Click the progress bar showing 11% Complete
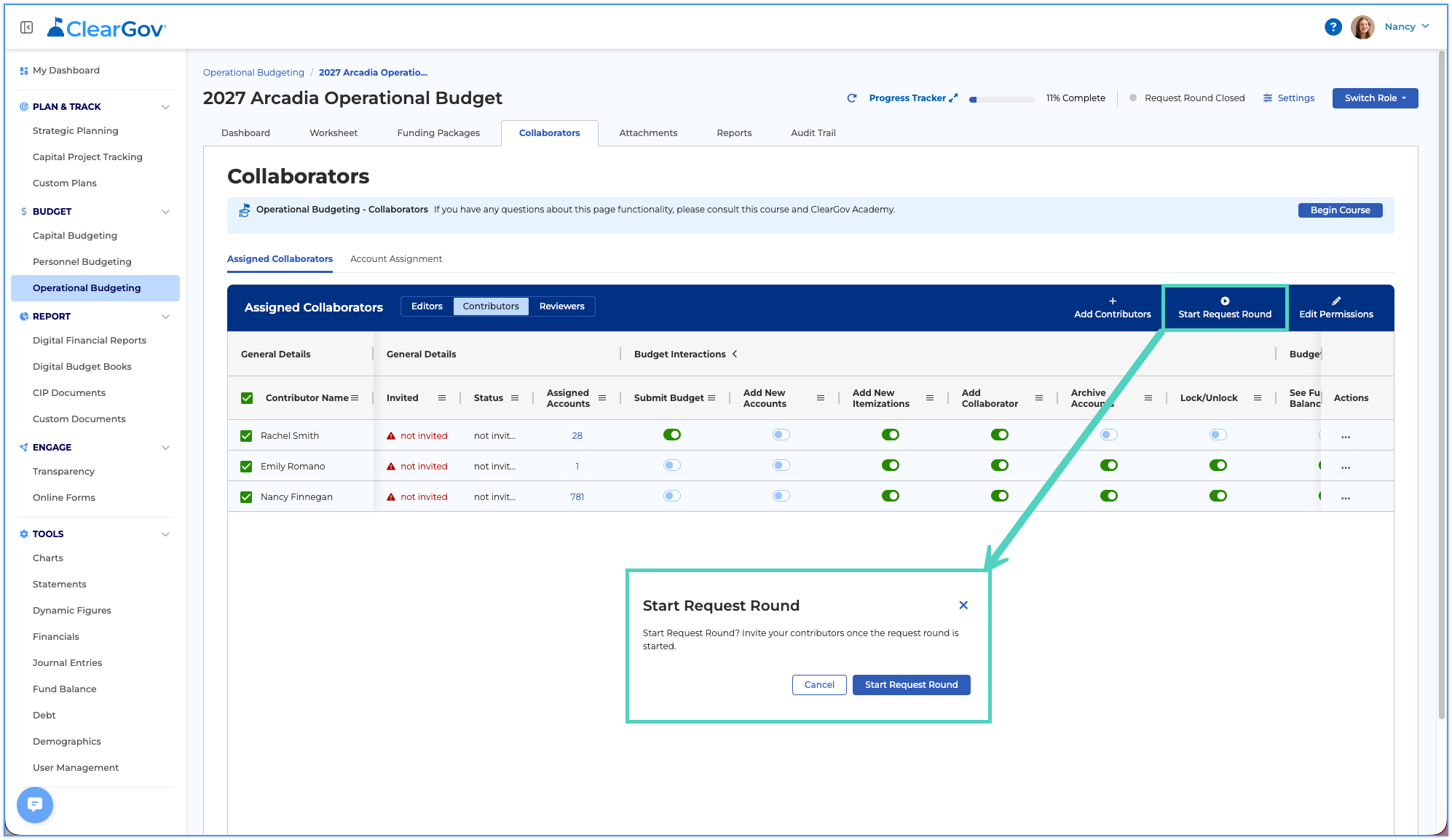The width and height of the screenshot is (1452, 840). (x=1001, y=100)
